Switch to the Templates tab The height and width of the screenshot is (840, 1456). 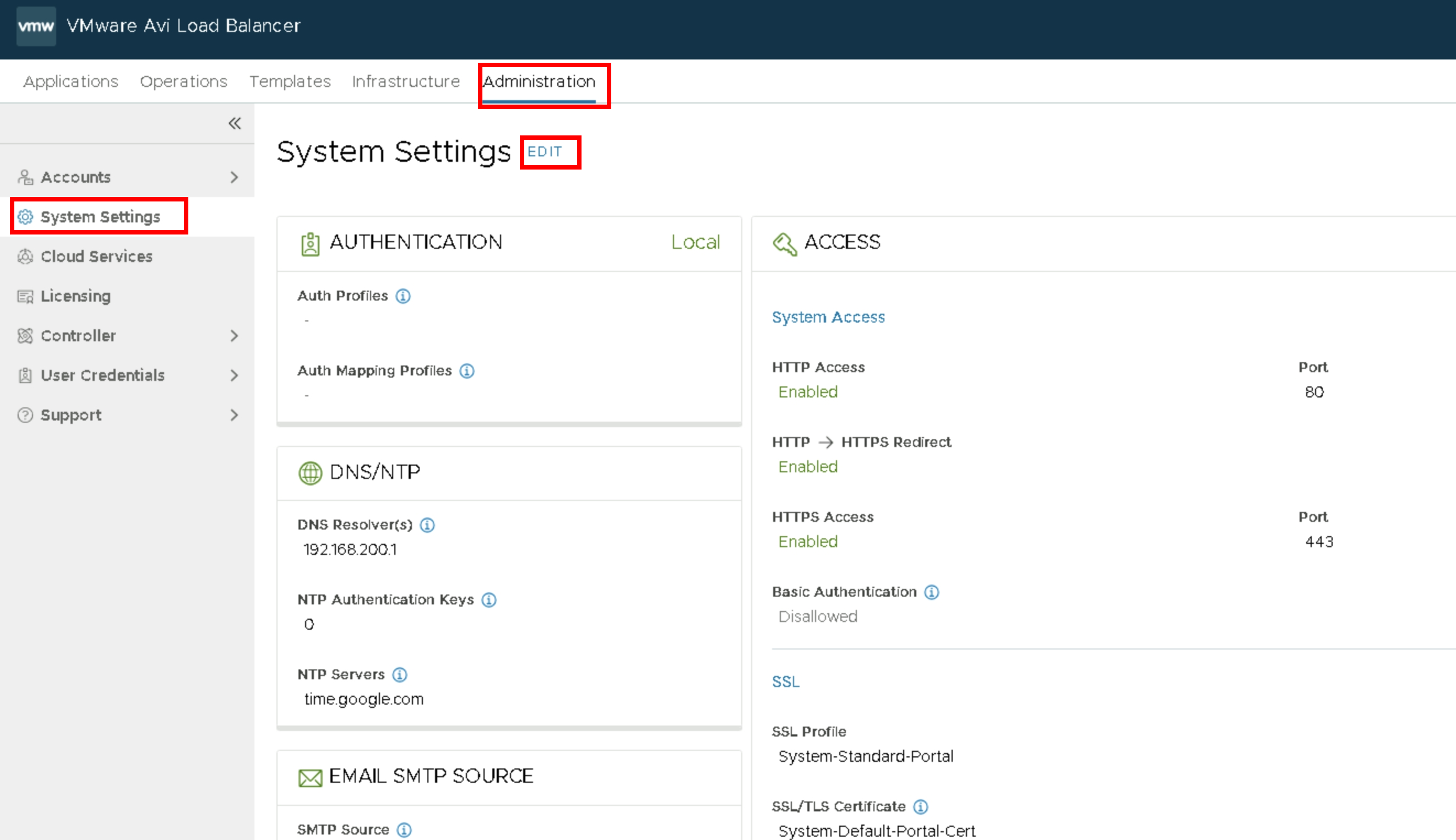pos(290,82)
